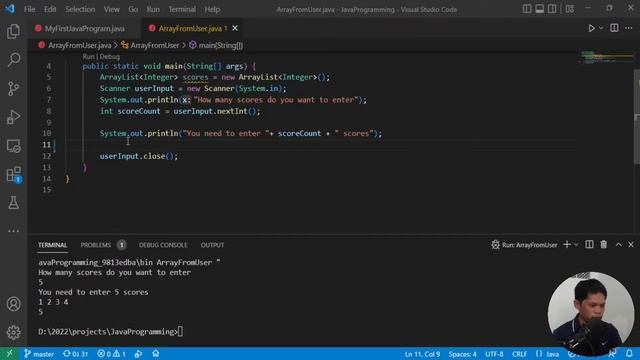Open the Search view in activity bar
Image resolution: width=640 pixels, height=360 pixels.
(x=13, y=60)
